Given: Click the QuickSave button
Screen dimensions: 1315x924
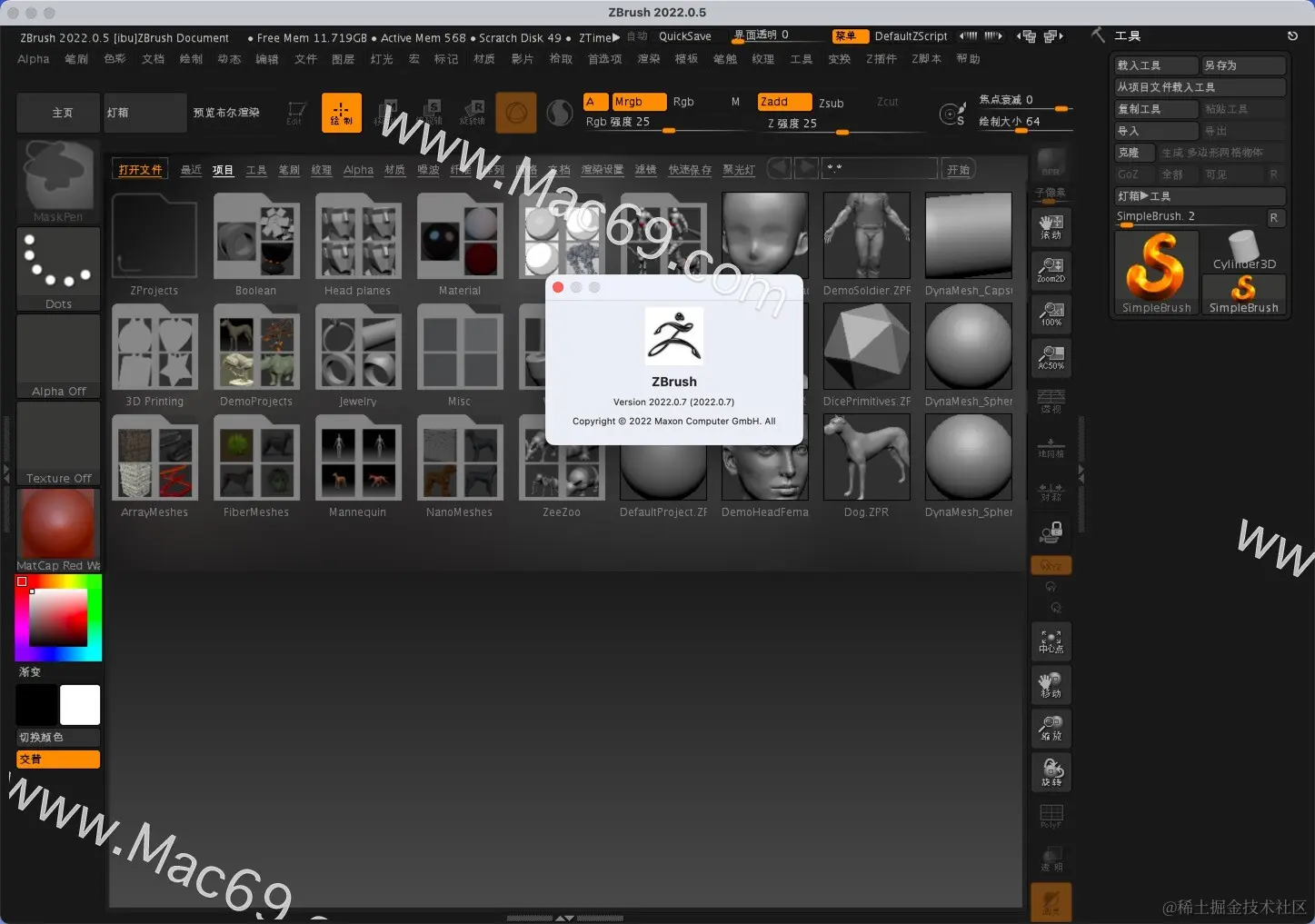Looking at the screenshot, I should [685, 36].
